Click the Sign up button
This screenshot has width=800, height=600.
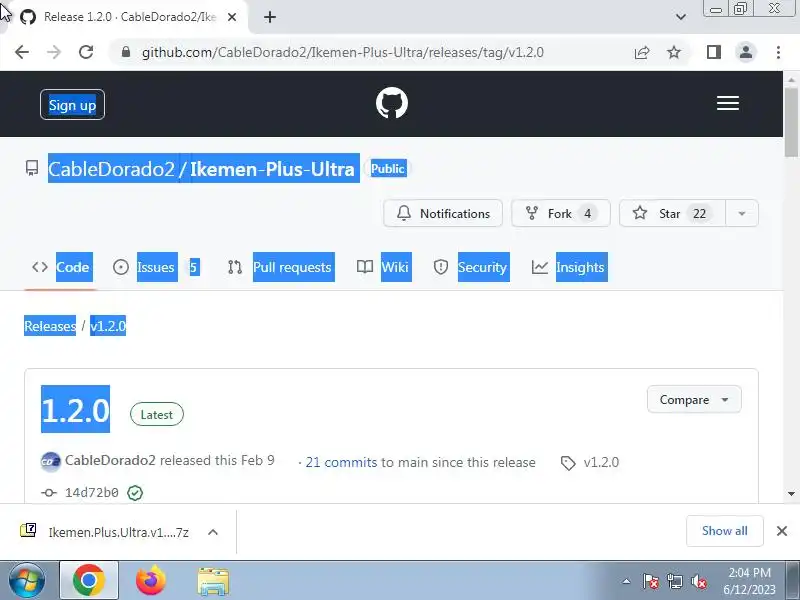[x=72, y=105]
